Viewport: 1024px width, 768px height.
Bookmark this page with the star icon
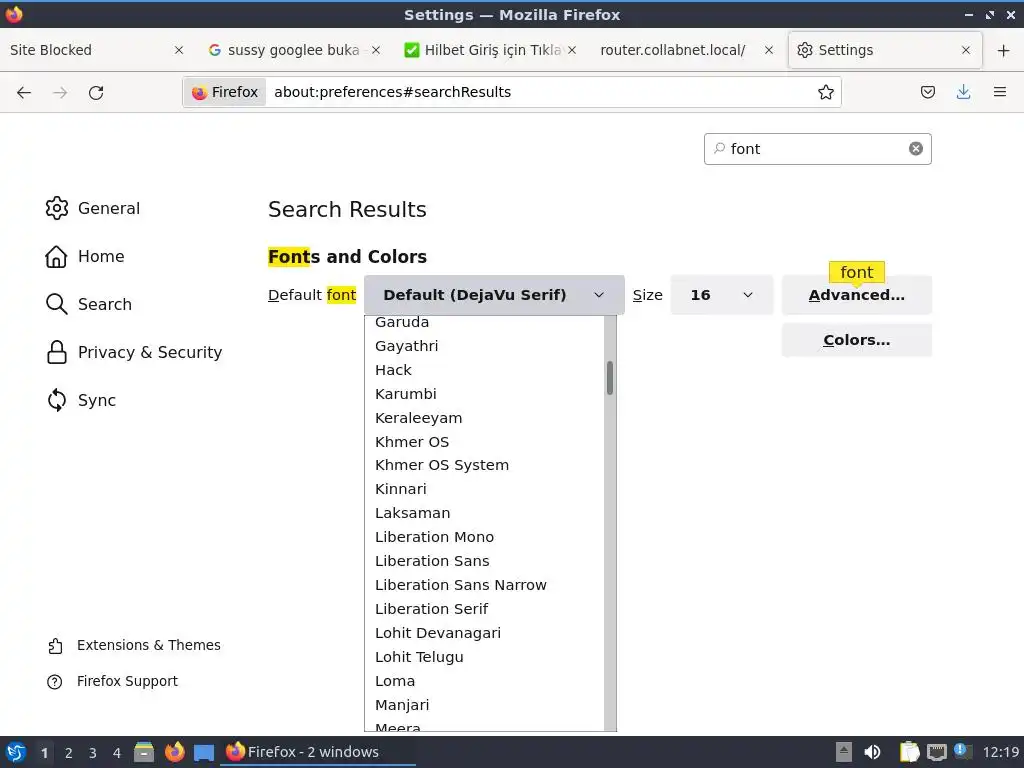(x=825, y=92)
